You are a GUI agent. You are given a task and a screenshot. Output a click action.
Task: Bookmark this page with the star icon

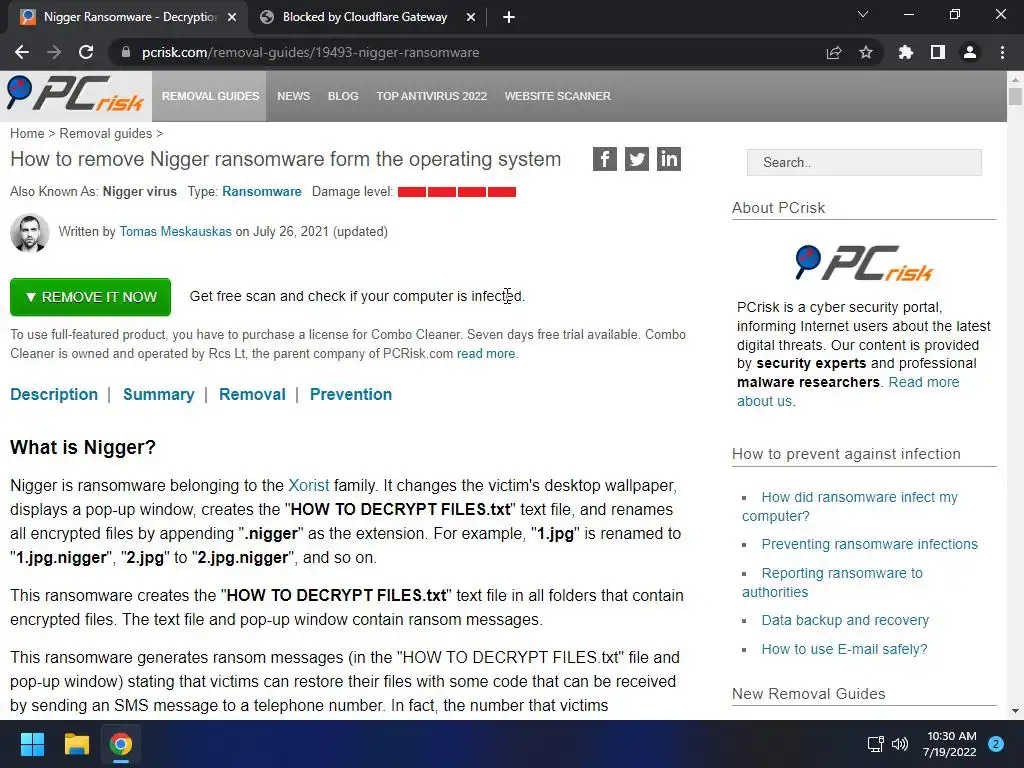(866, 52)
